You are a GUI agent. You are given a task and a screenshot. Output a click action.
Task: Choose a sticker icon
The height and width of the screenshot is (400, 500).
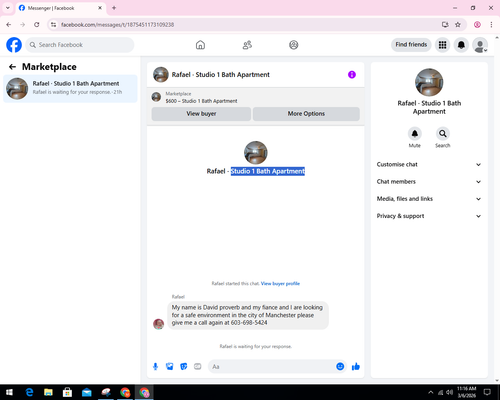coord(184,367)
